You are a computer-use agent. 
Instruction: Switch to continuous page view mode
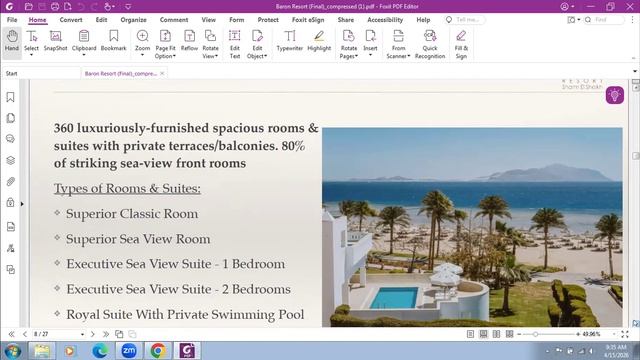tap(483, 334)
